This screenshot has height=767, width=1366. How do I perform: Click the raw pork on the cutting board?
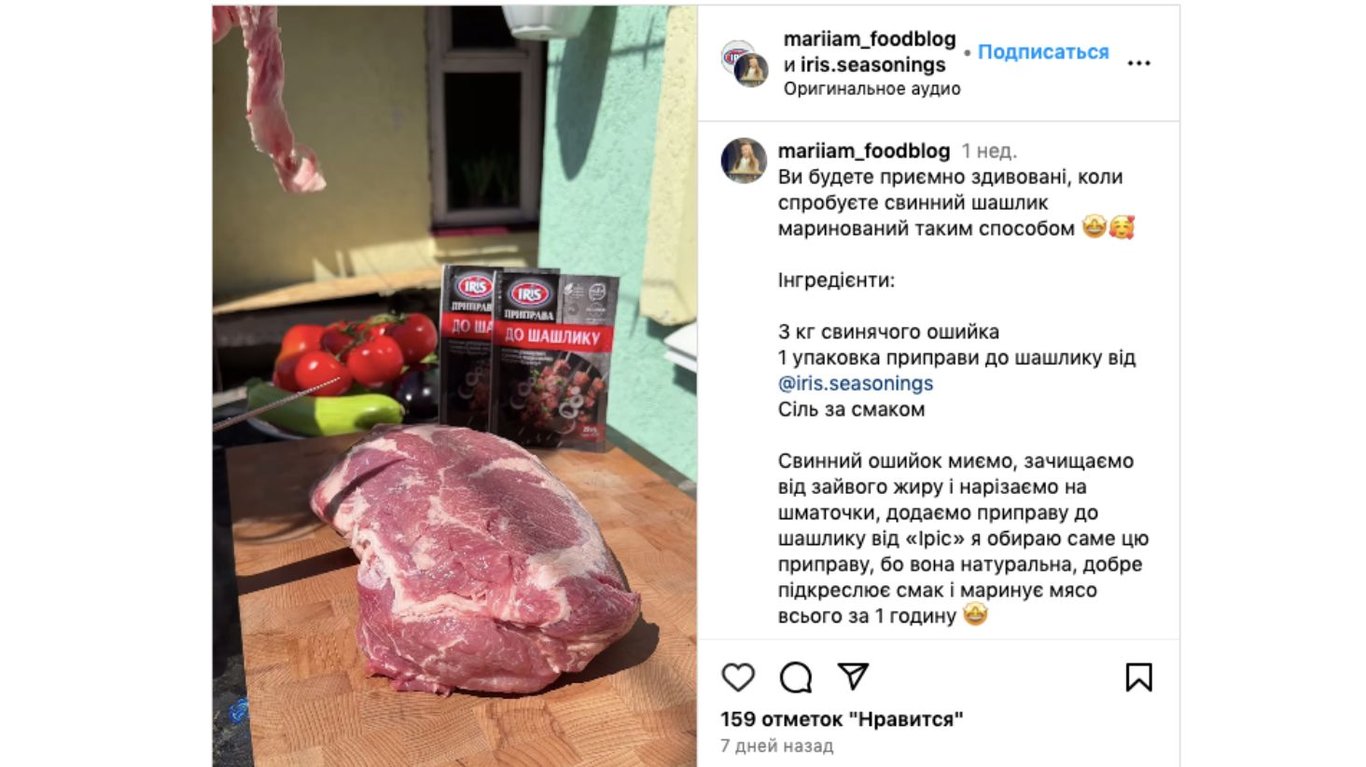475,555
